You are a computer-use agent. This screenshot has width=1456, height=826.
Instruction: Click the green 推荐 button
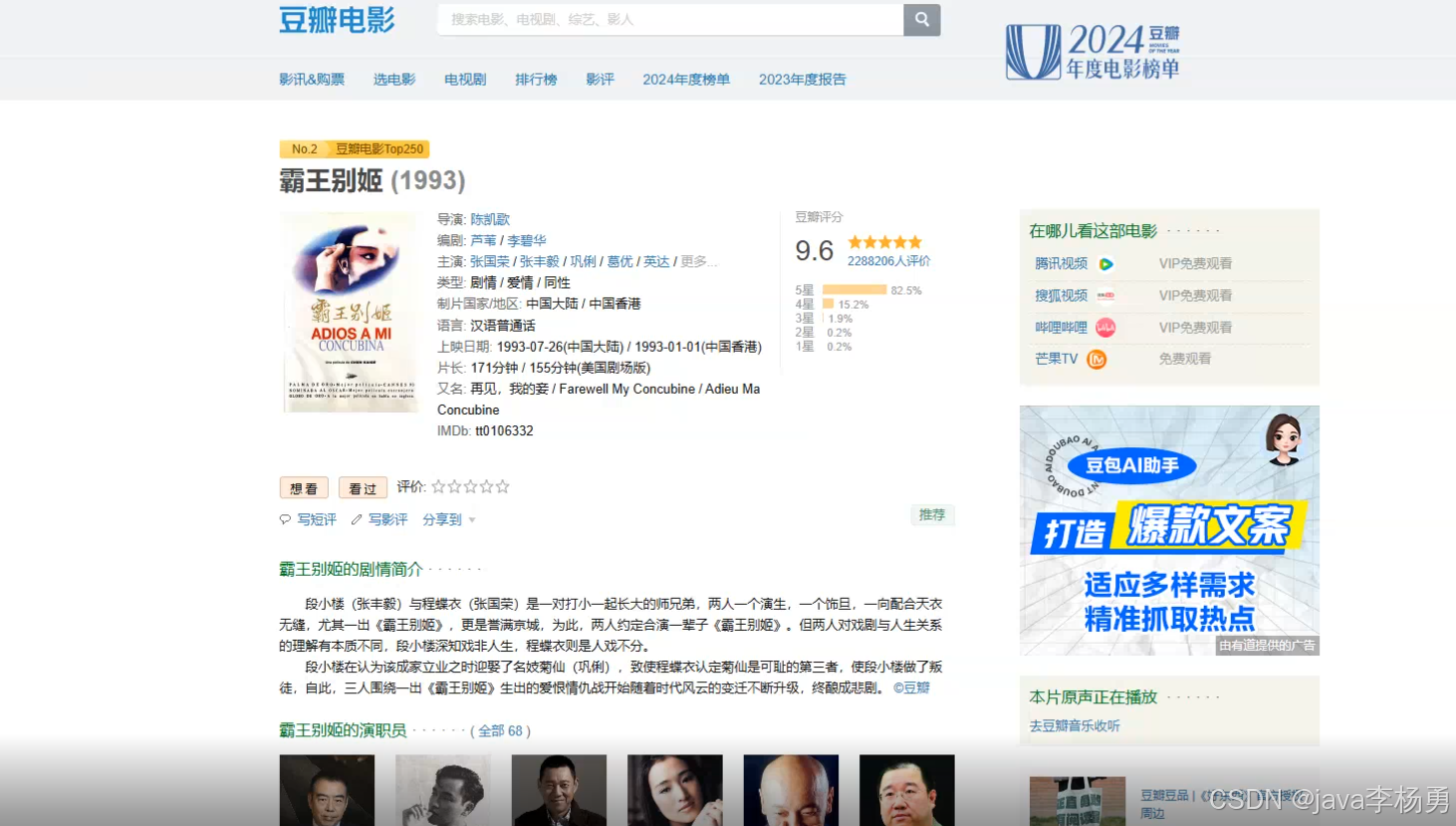[932, 515]
